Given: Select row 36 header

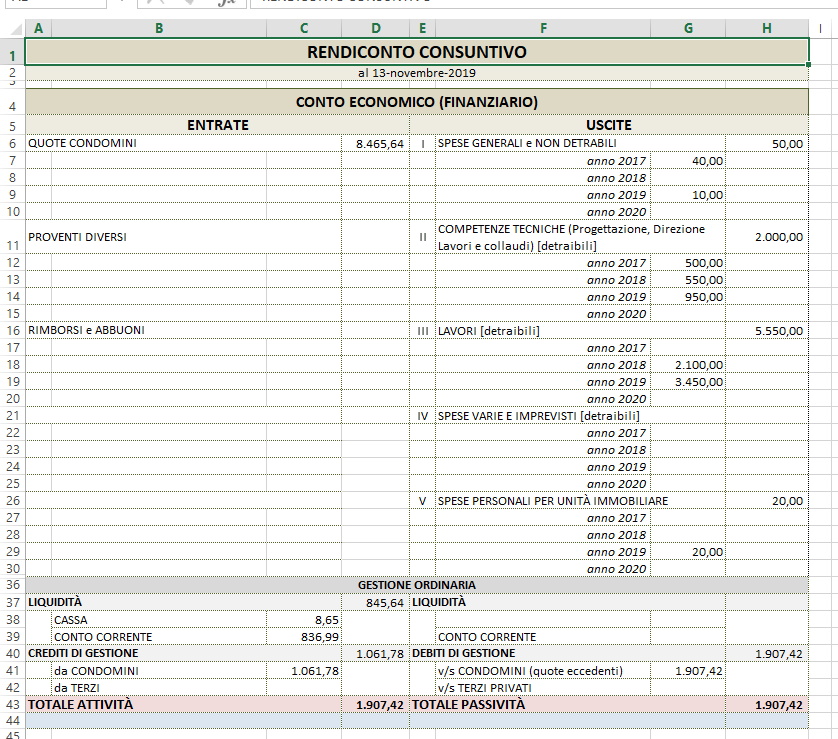Looking at the screenshot, I should [13, 585].
